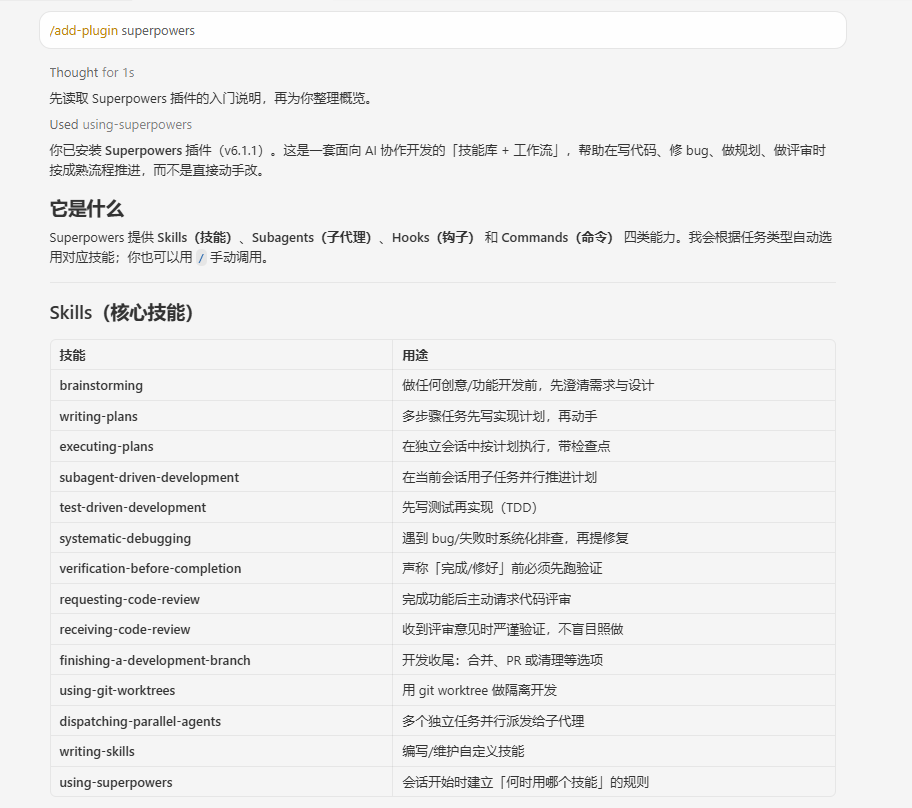Select the 'writing-skills' table cell

coord(222,752)
